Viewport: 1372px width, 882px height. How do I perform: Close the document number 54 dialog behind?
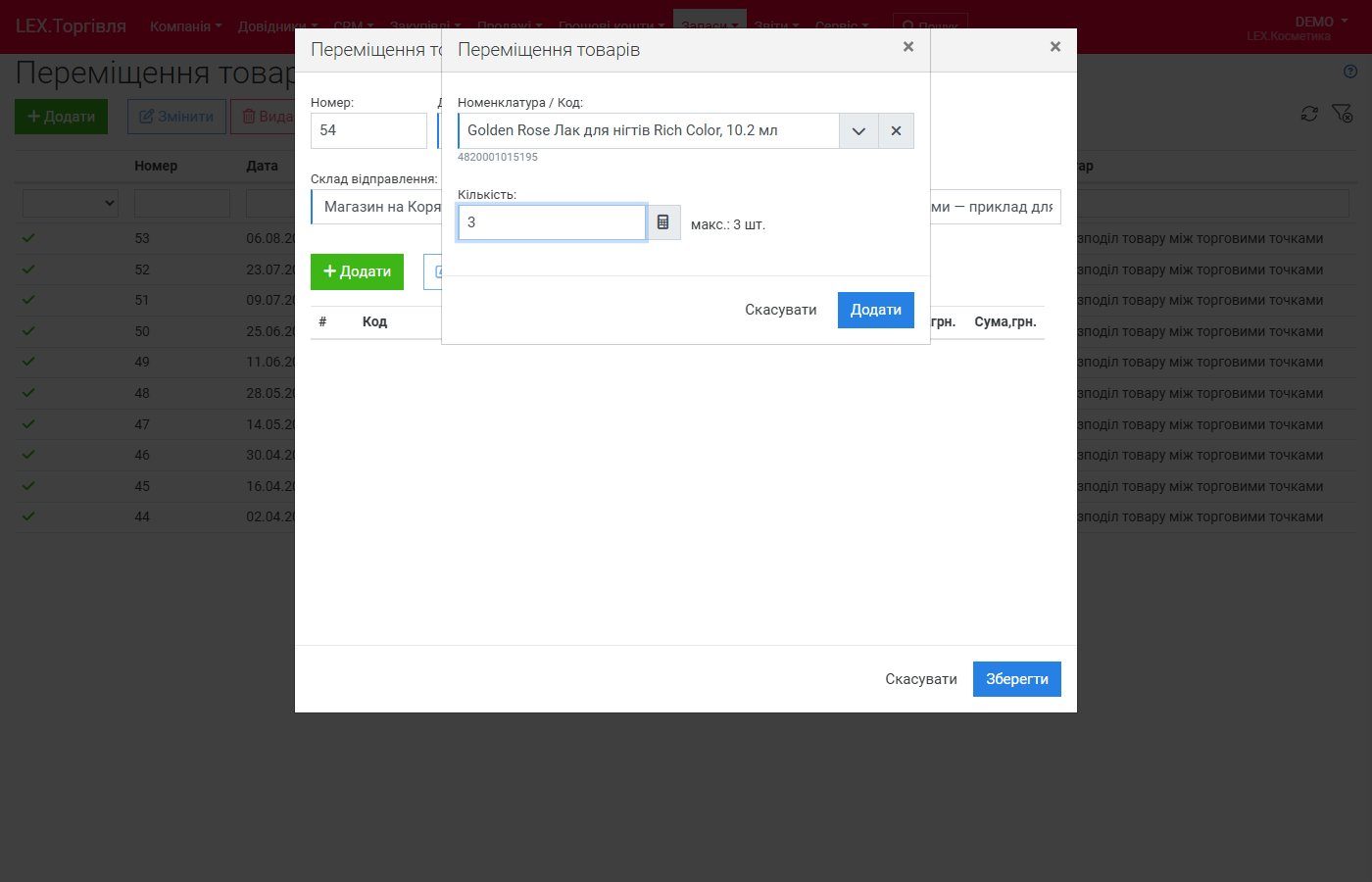(1055, 47)
